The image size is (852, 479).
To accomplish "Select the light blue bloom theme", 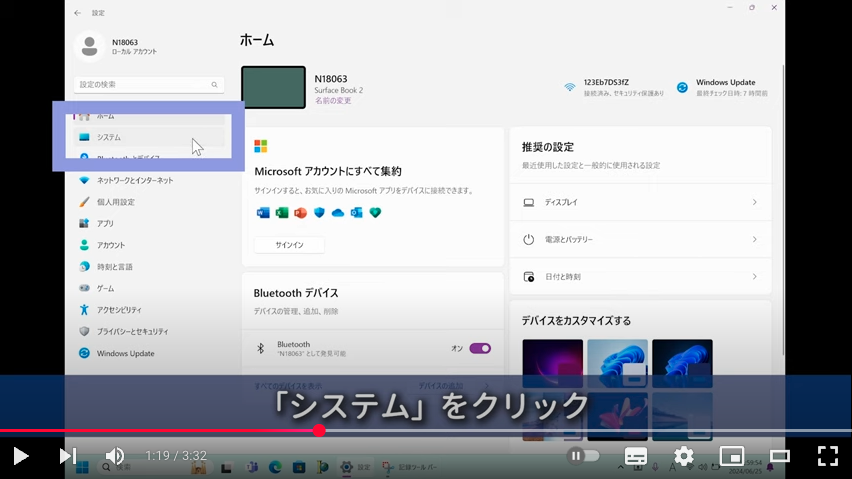I will (x=617, y=364).
